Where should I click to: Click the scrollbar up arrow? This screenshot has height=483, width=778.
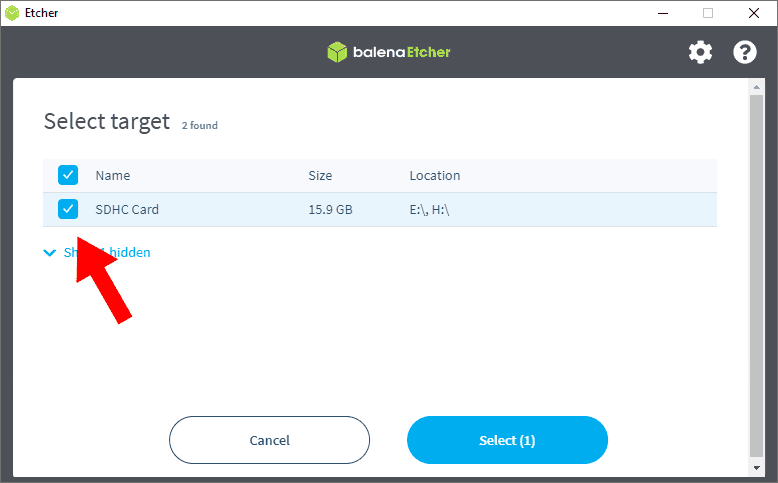[x=756, y=87]
